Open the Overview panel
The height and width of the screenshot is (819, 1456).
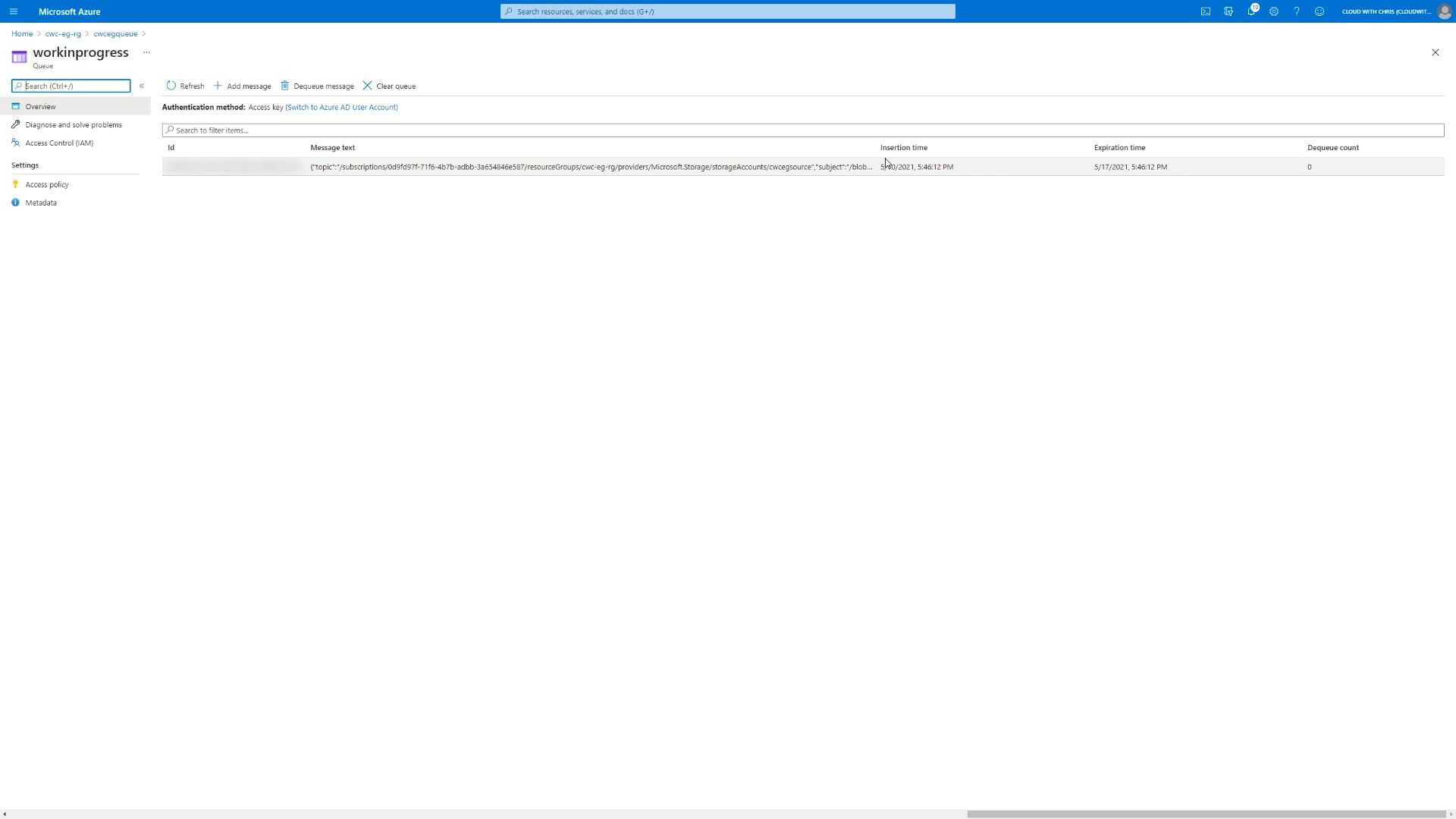pyautogui.click(x=40, y=106)
